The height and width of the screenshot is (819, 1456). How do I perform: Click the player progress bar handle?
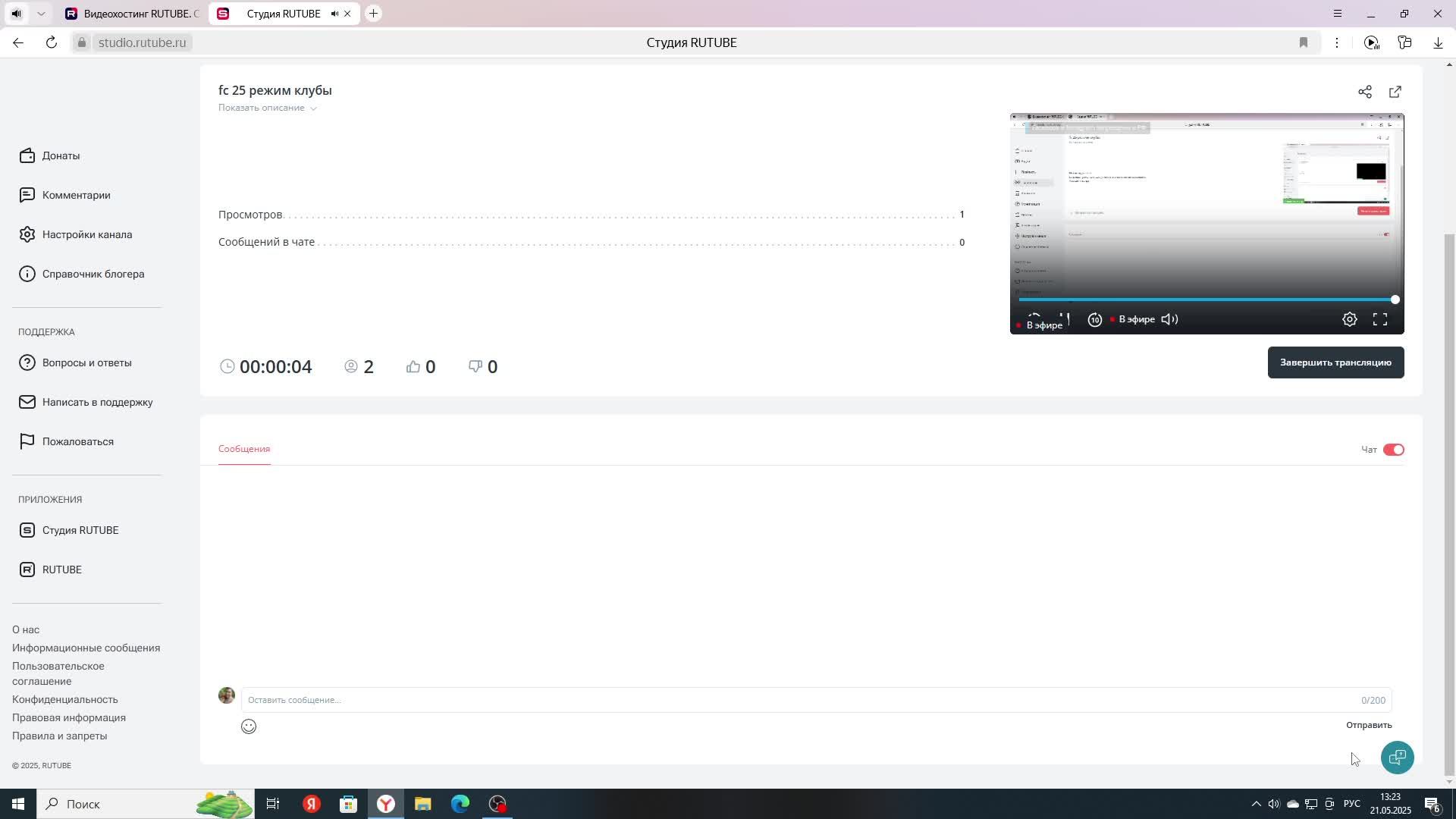point(1395,300)
